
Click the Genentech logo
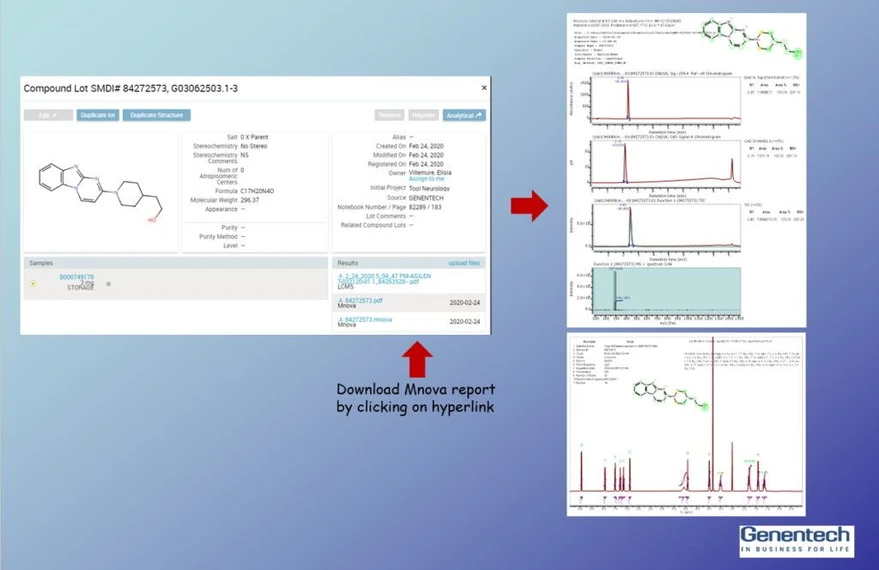(x=797, y=541)
